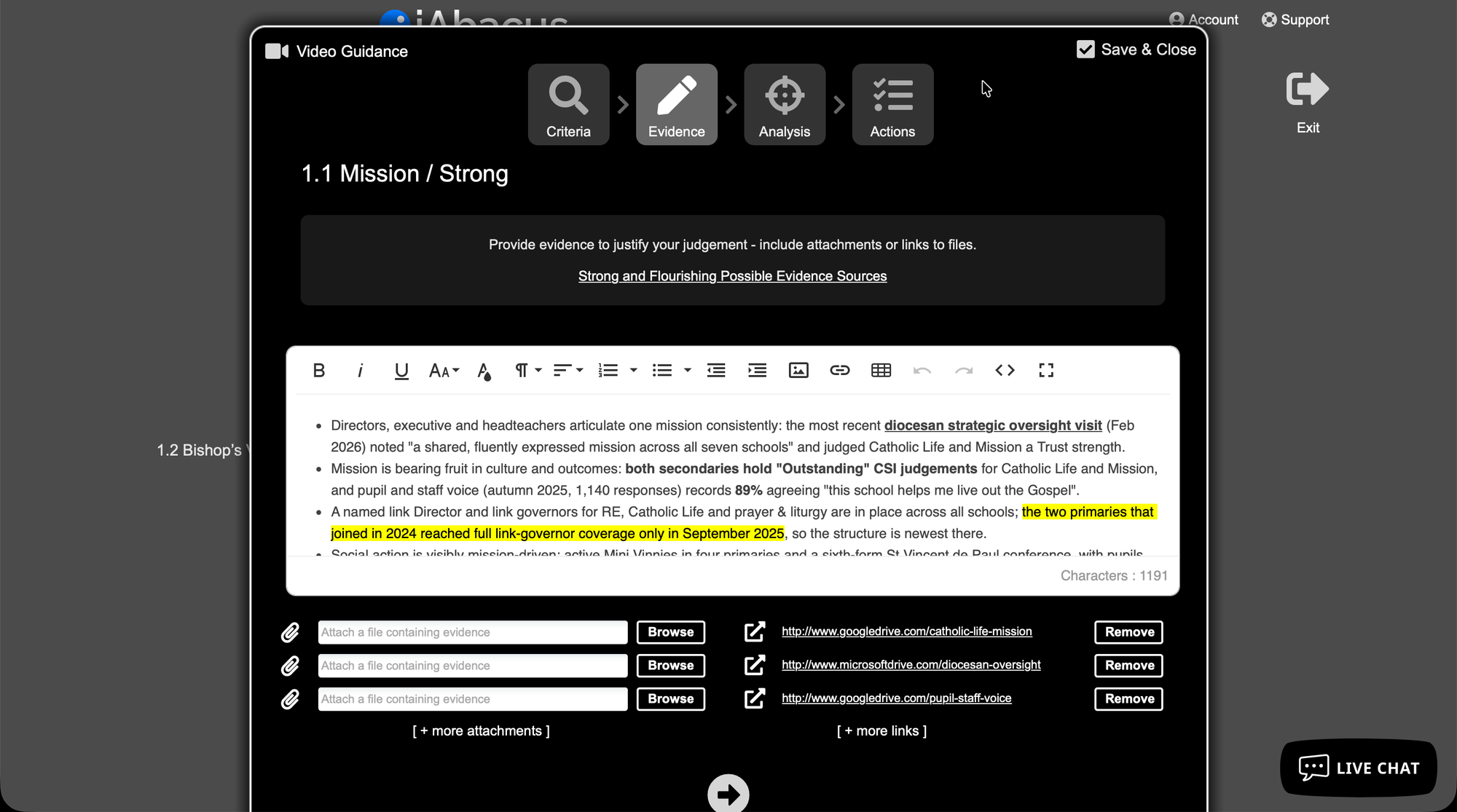Expand ordered list style options arrow
Image resolution: width=1457 pixels, height=812 pixels.
click(x=633, y=371)
